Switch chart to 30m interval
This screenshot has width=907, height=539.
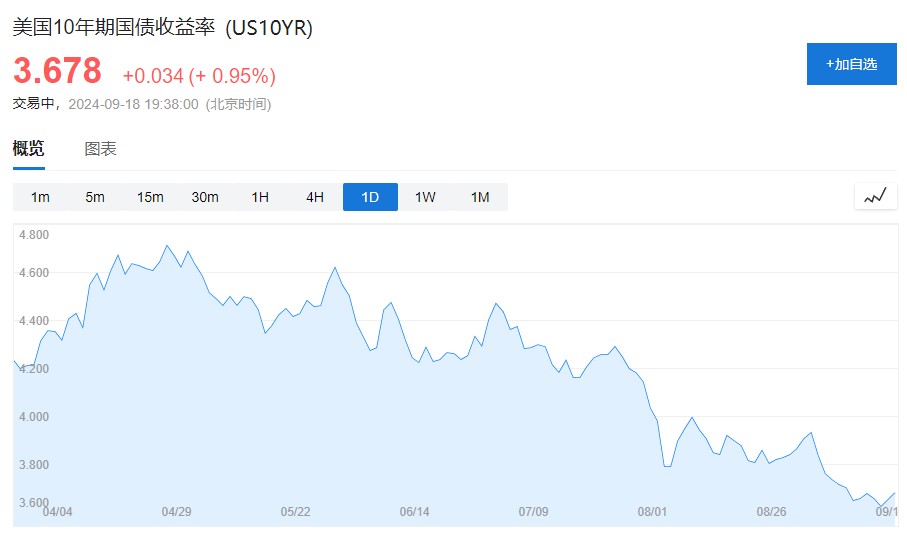point(205,197)
